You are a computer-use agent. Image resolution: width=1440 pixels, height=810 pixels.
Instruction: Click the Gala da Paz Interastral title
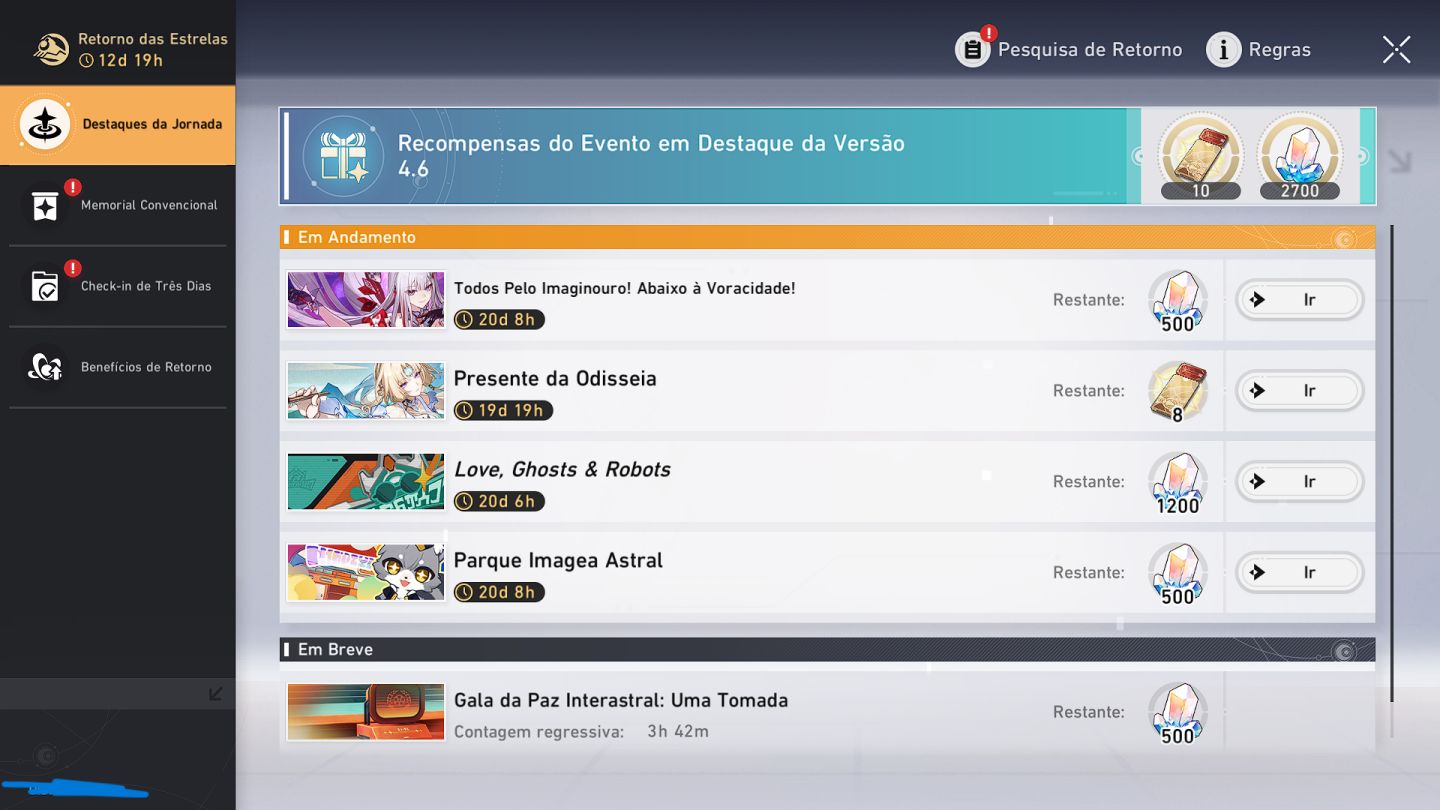click(x=621, y=701)
